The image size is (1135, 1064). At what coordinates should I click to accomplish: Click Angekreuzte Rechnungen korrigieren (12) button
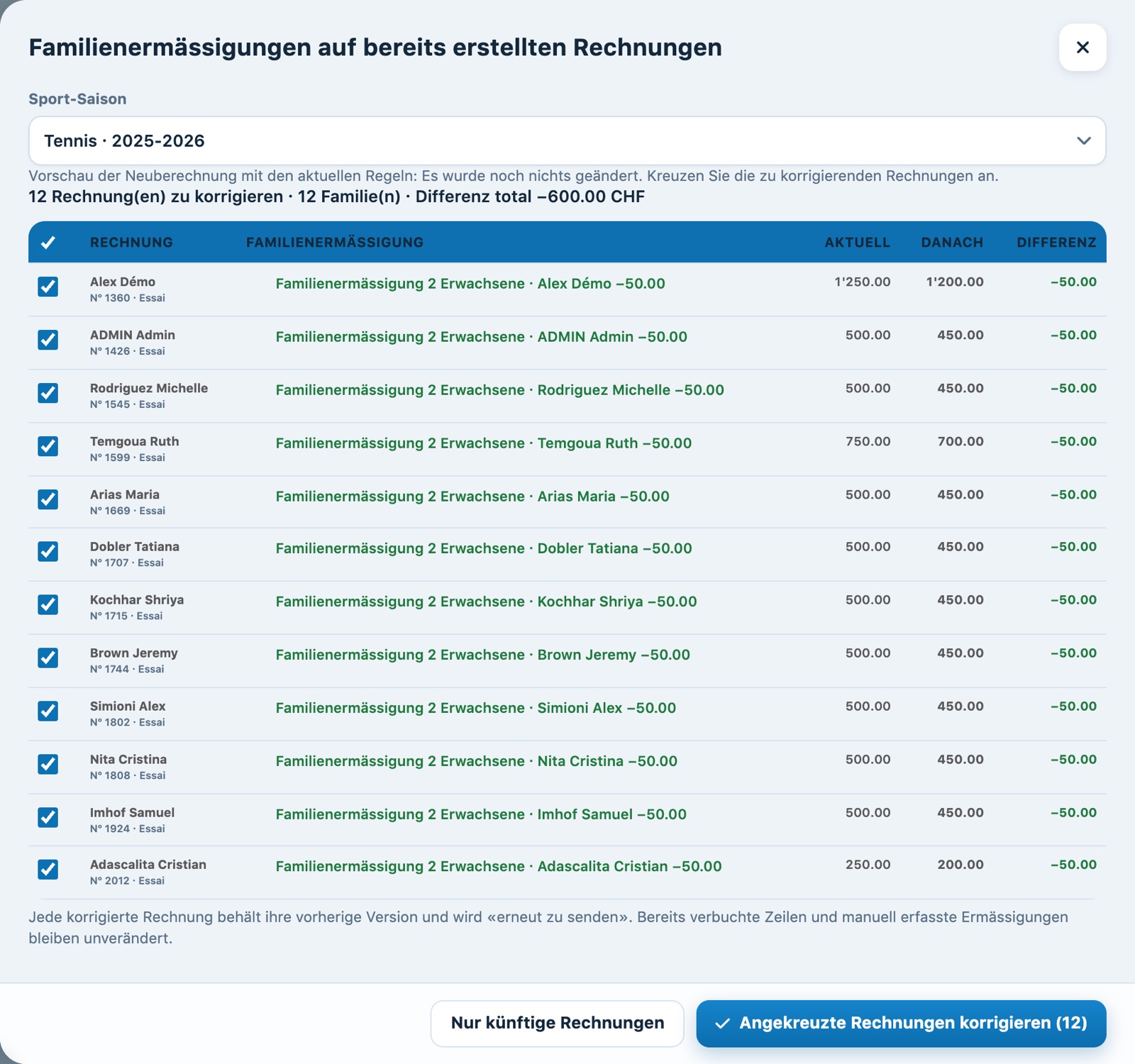(x=901, y=1023)
